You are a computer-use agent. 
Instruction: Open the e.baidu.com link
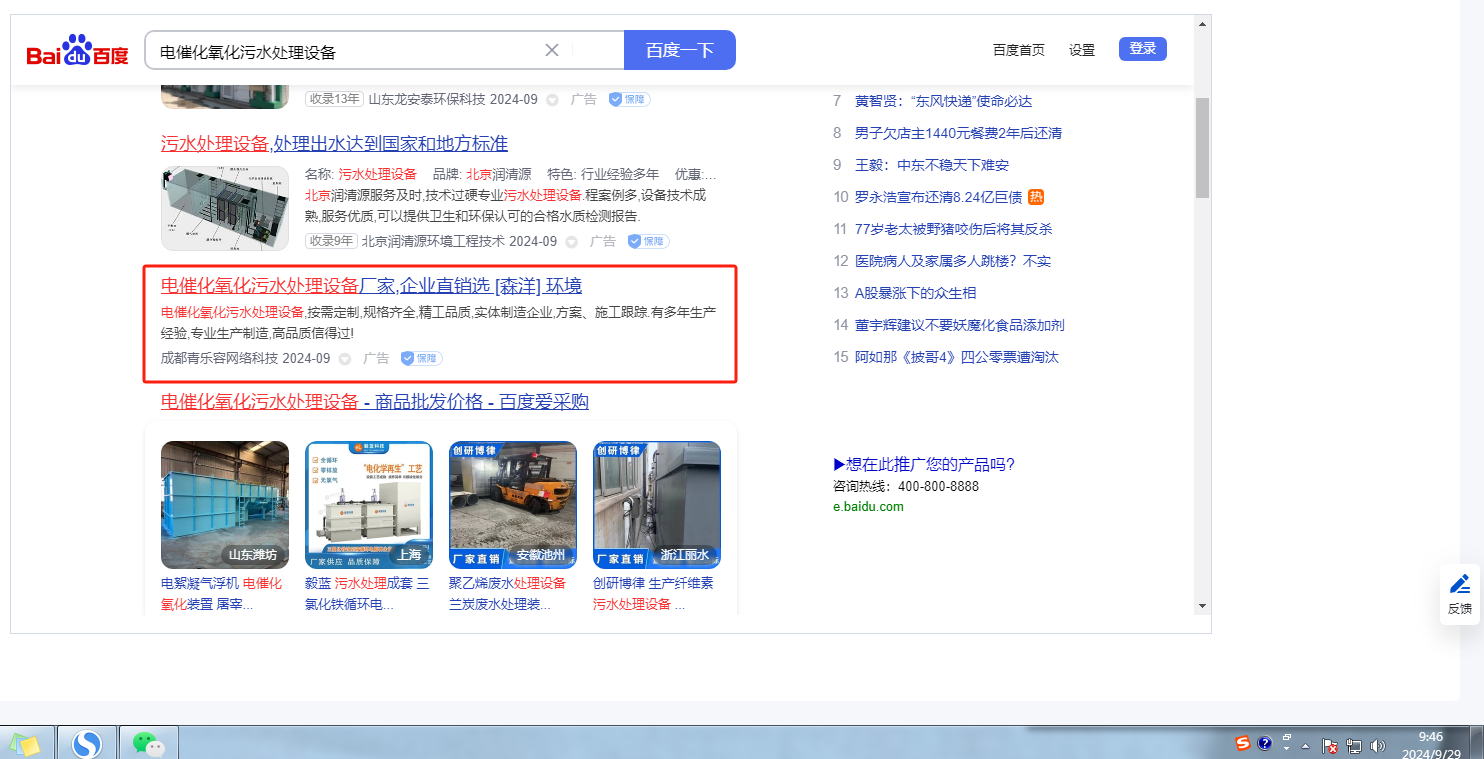coord(868,506)
